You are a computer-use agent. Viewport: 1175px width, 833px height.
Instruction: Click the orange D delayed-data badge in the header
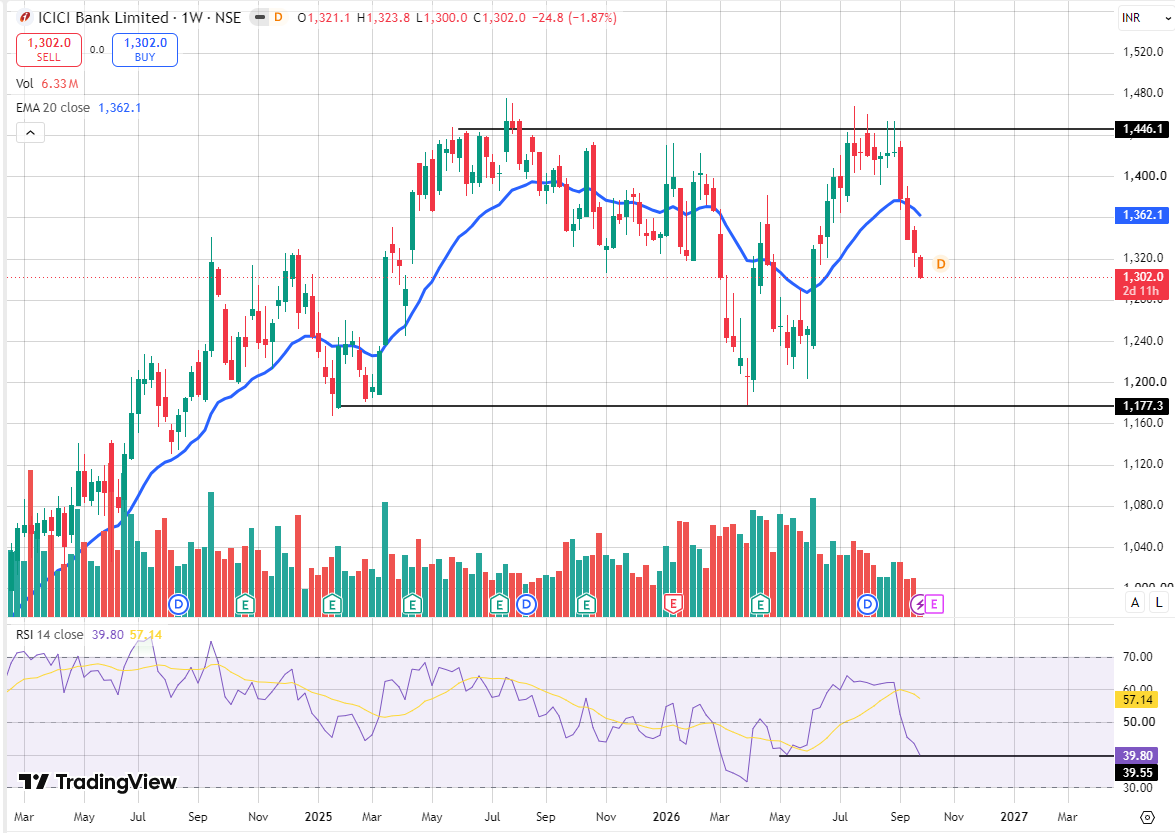[278, 17]
